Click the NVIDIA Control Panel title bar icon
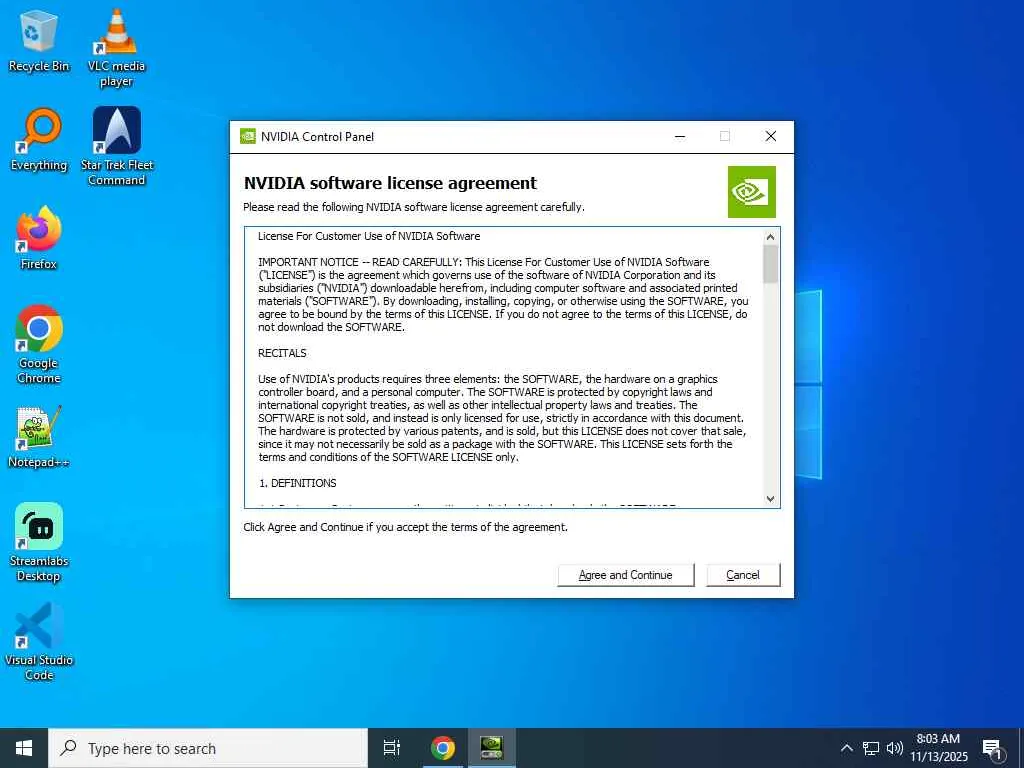1024x768 pixels. pos(248,136)
